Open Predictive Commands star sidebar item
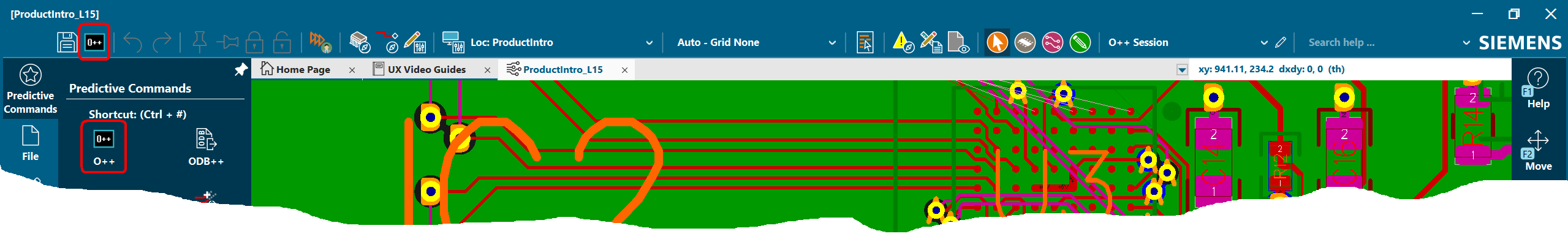 (30, 89)
